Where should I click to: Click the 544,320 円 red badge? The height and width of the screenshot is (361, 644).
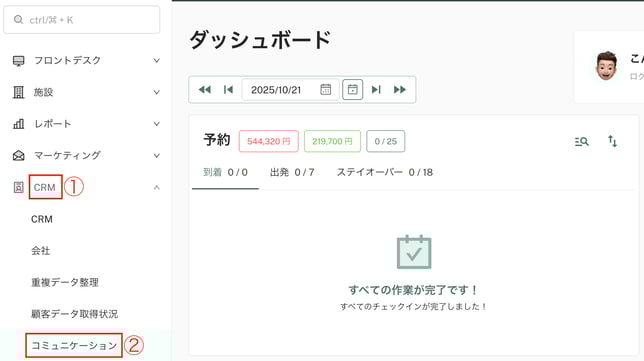[269, 141]
